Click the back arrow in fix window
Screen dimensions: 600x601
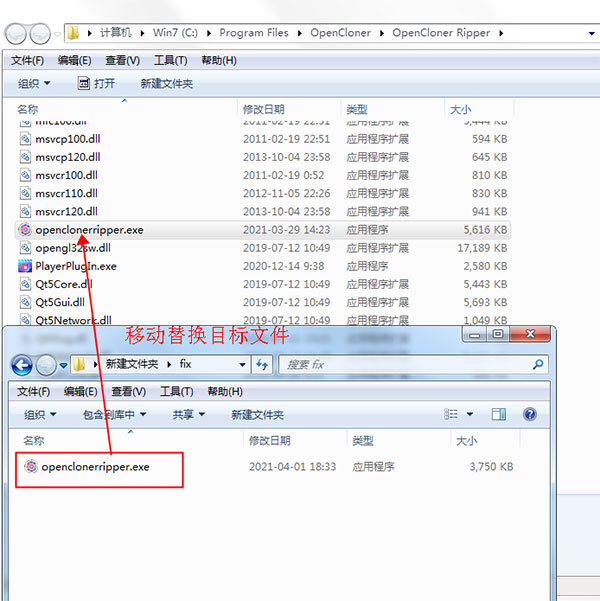point(22,365)
